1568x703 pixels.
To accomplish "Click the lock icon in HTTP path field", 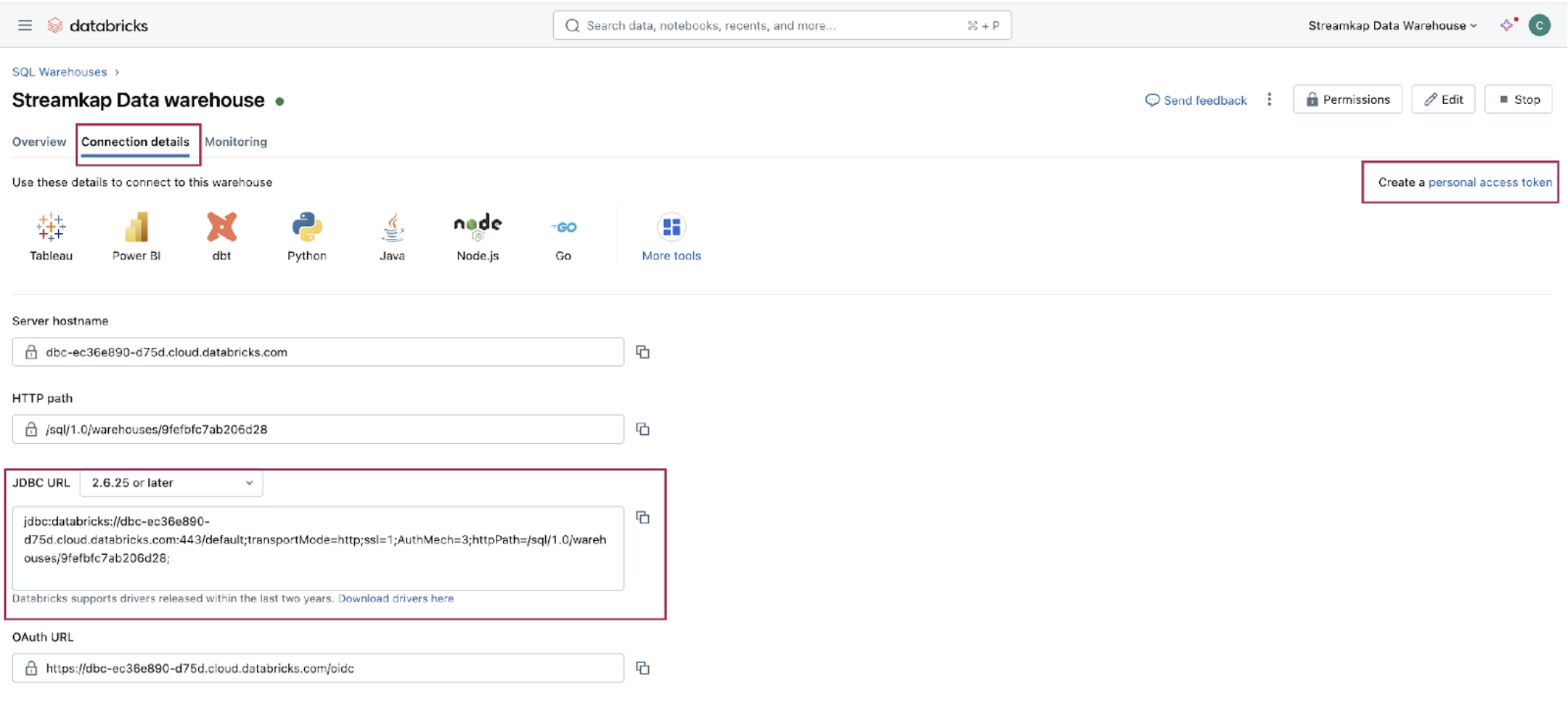I will tap(31, 429).
